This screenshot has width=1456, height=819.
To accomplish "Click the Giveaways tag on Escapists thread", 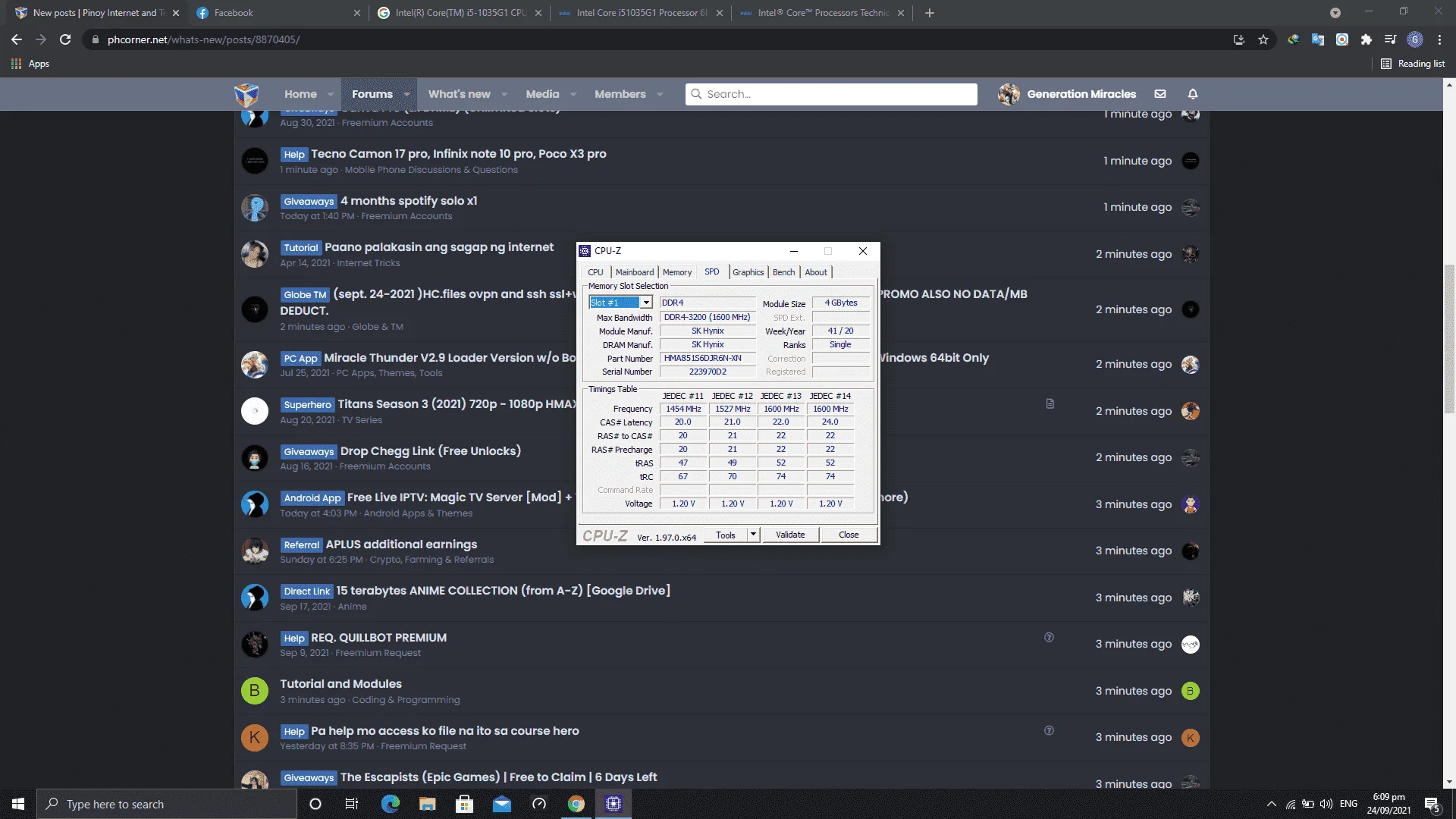I will 309,778.
